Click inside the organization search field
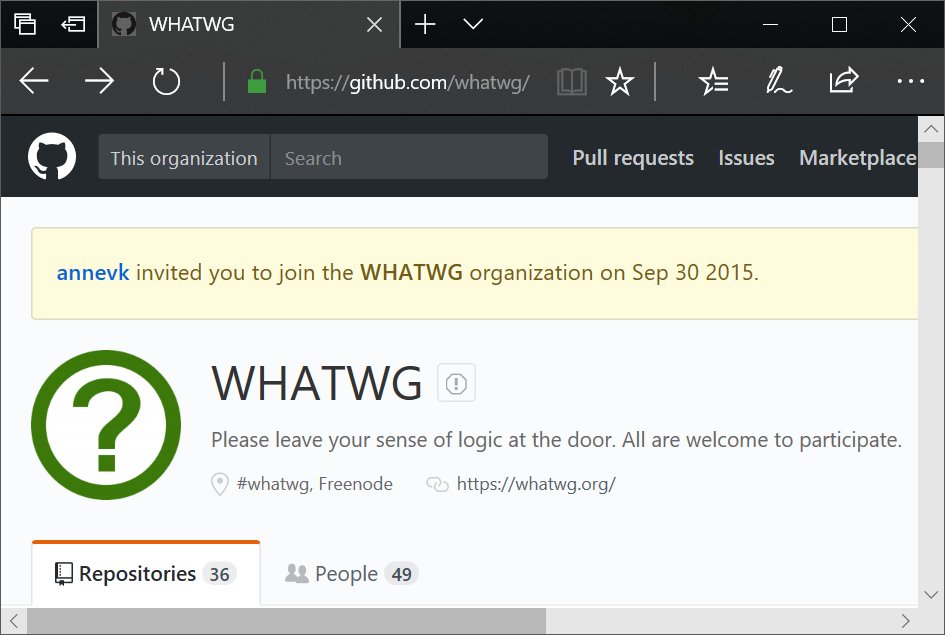Viewport: 945px width, 635px height. tap(410, 157)
